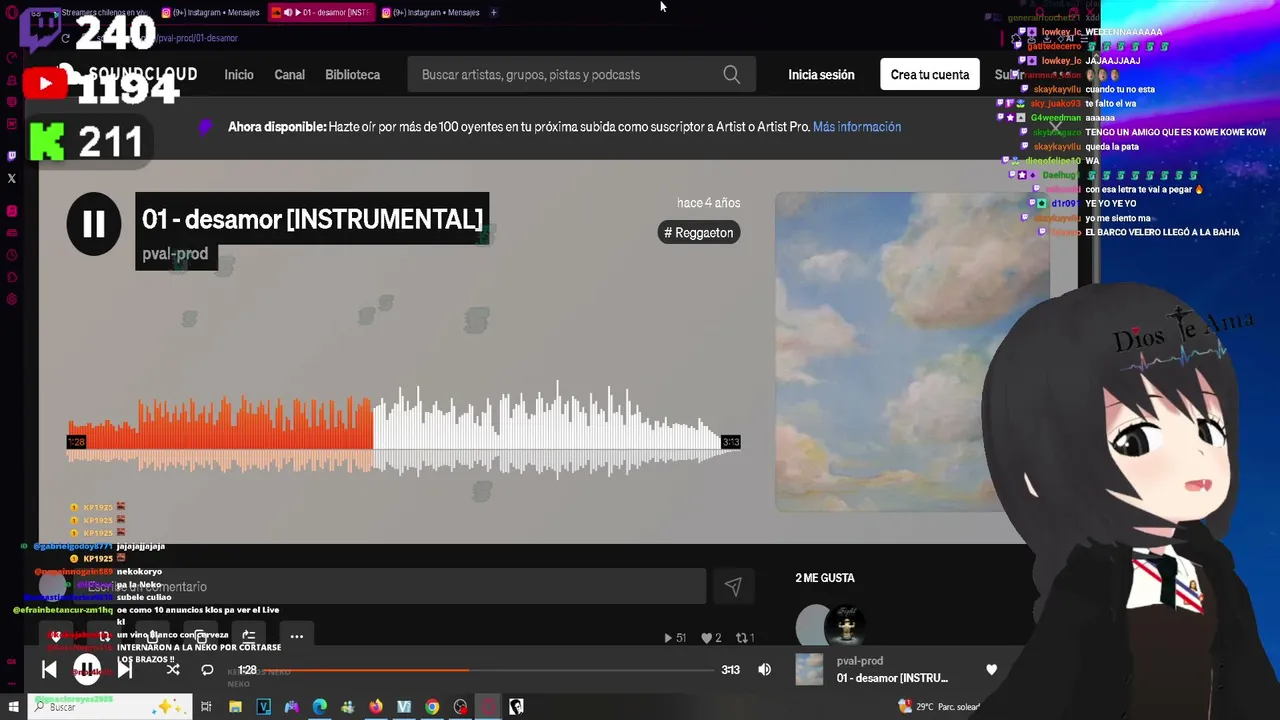
Task: Skip to next track in bottom player
Action: coord(125,670)
